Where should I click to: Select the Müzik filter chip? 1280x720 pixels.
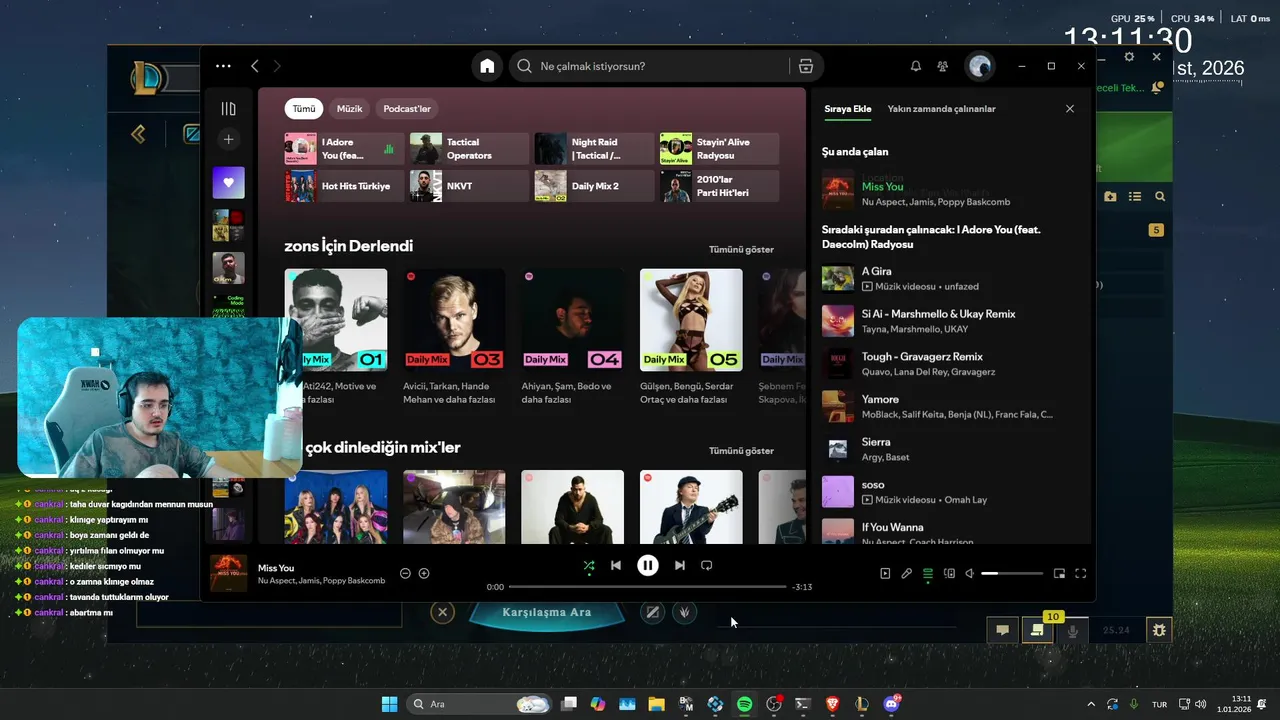click(x=350, y=108)
